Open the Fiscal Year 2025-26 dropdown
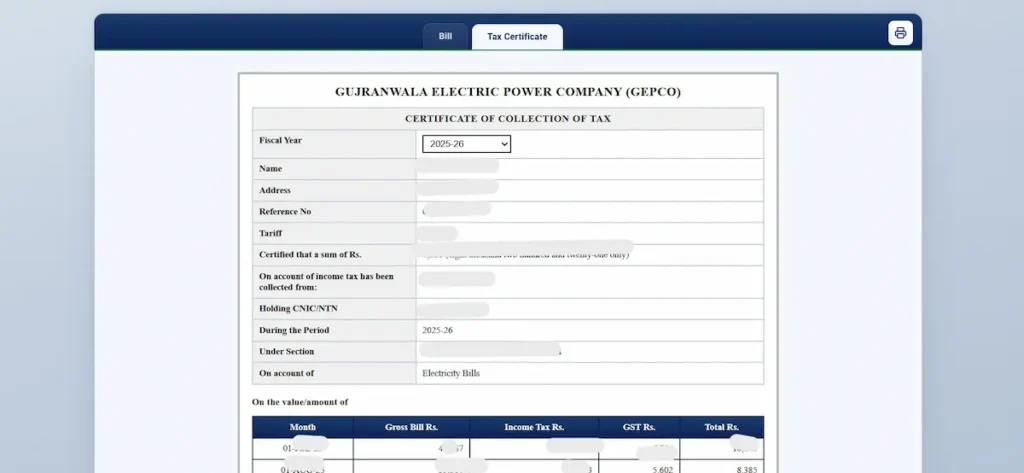The image size is (1024, 473). (x=466, y=144)
